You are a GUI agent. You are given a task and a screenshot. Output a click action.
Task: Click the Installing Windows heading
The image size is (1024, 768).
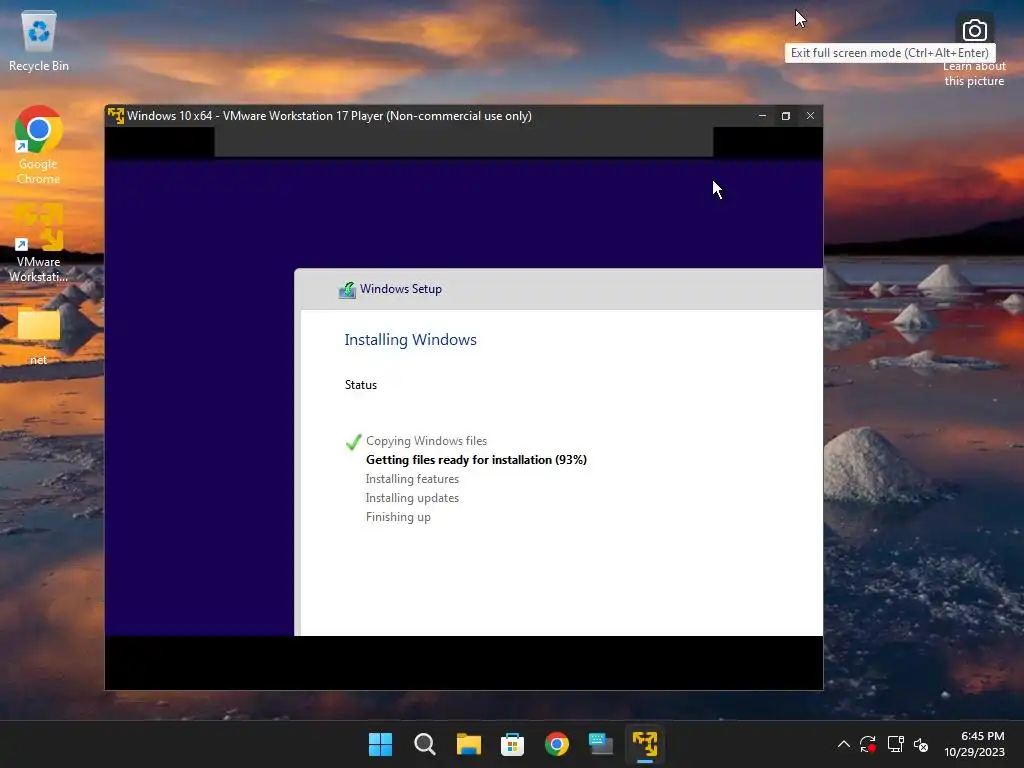click(410, 340)
